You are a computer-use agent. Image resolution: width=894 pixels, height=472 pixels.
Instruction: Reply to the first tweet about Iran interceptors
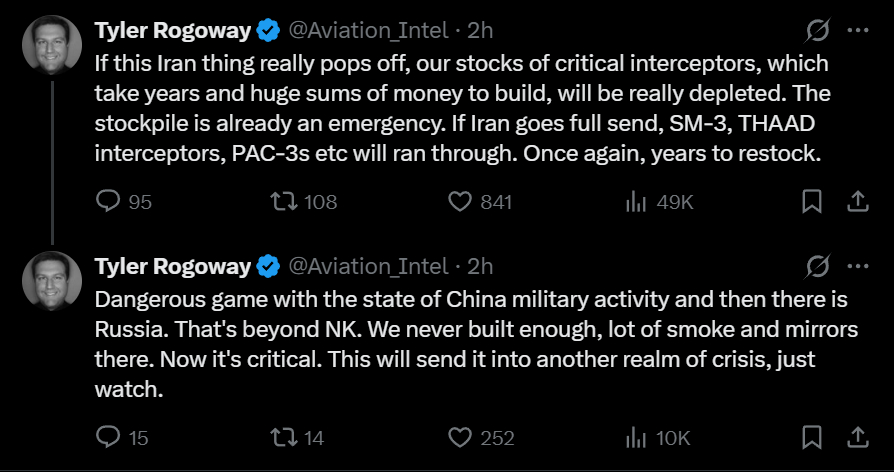tap(108, 202)
